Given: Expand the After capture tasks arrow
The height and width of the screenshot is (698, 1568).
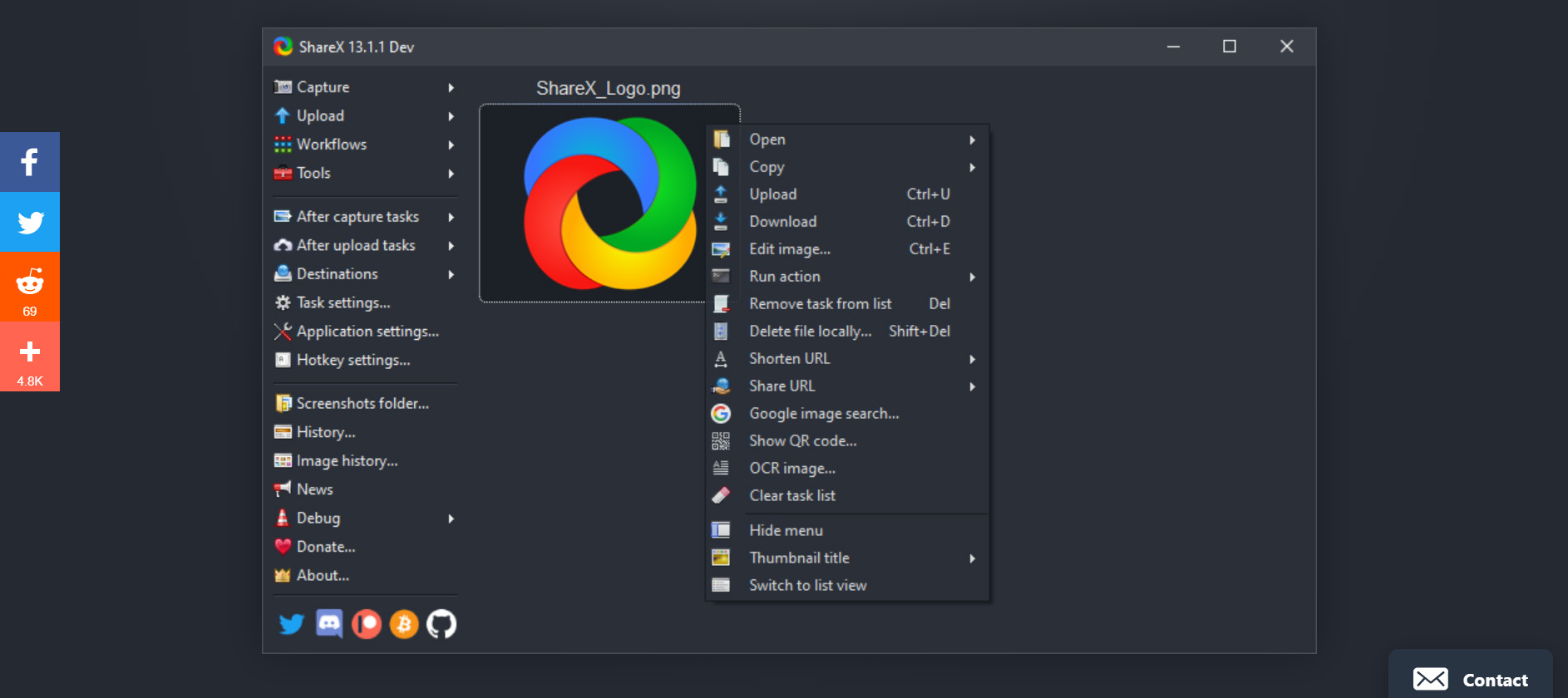Looking at the screenshot, I should [451, 217].
